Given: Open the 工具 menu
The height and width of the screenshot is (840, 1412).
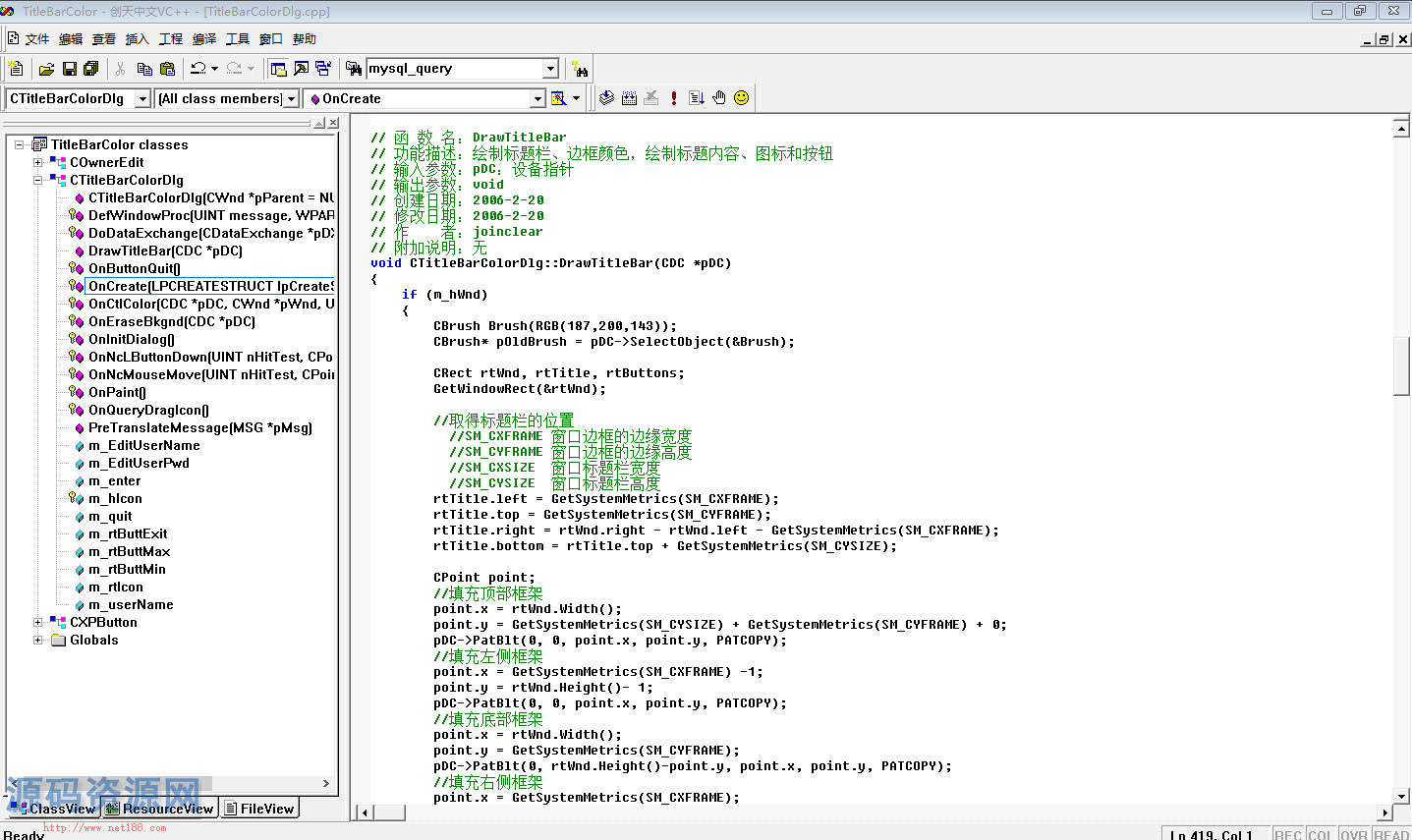Looking at the screenshot, I should pyautogui.click(x=238, y=39).
